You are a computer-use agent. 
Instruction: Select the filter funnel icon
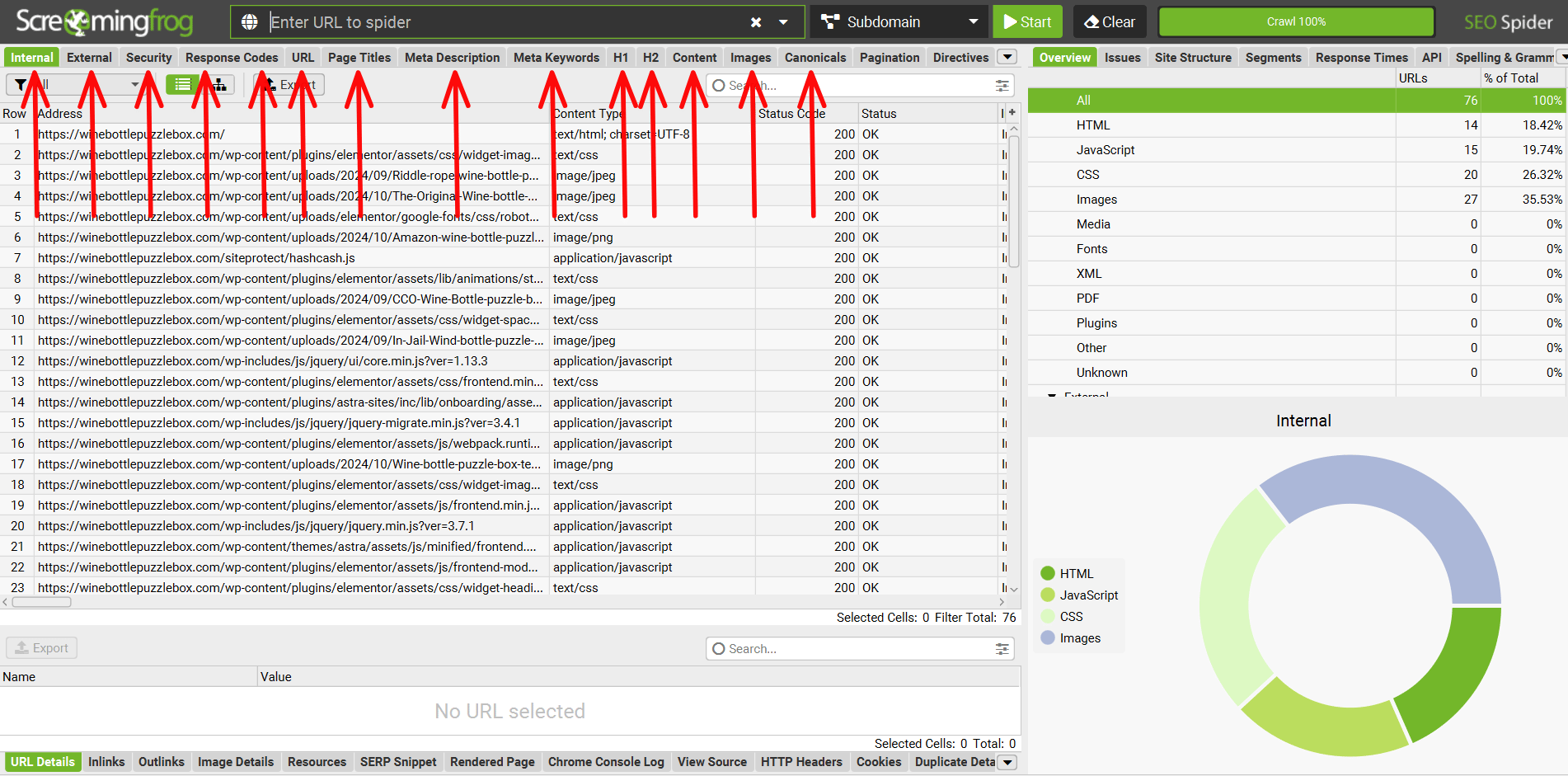[x=20, y=84]
